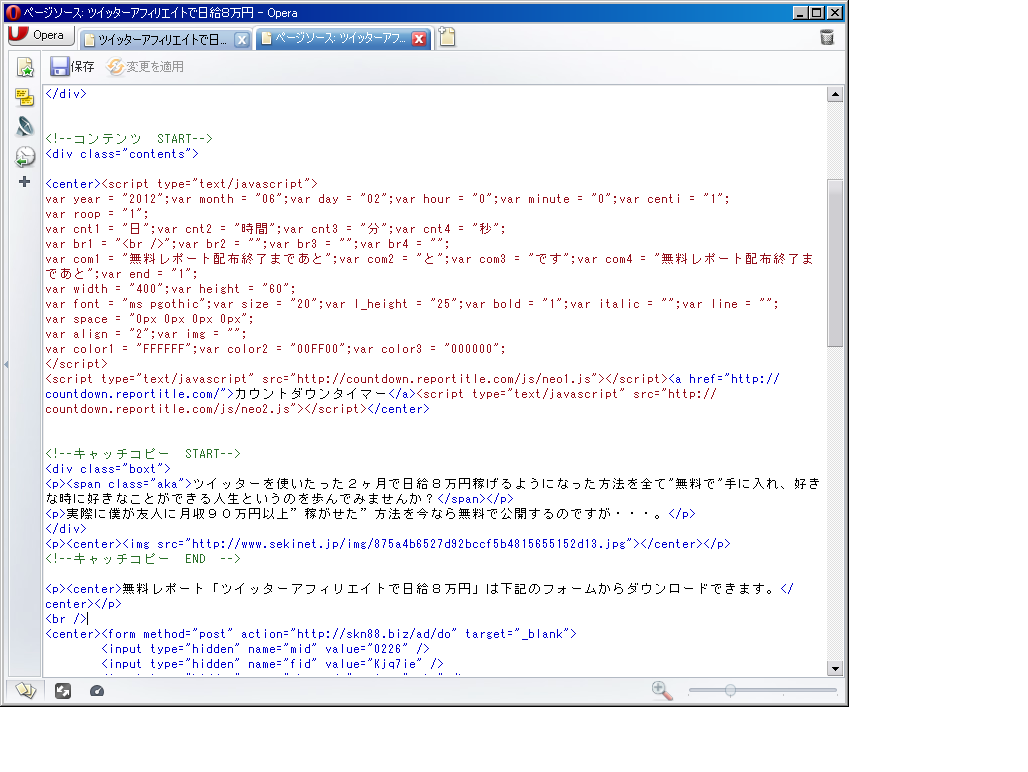Image resolution: width=1028 pixels, height=772 pixels.
Task: Close the ツイッターアフィリエイト tab
Action: coord(242,40)
